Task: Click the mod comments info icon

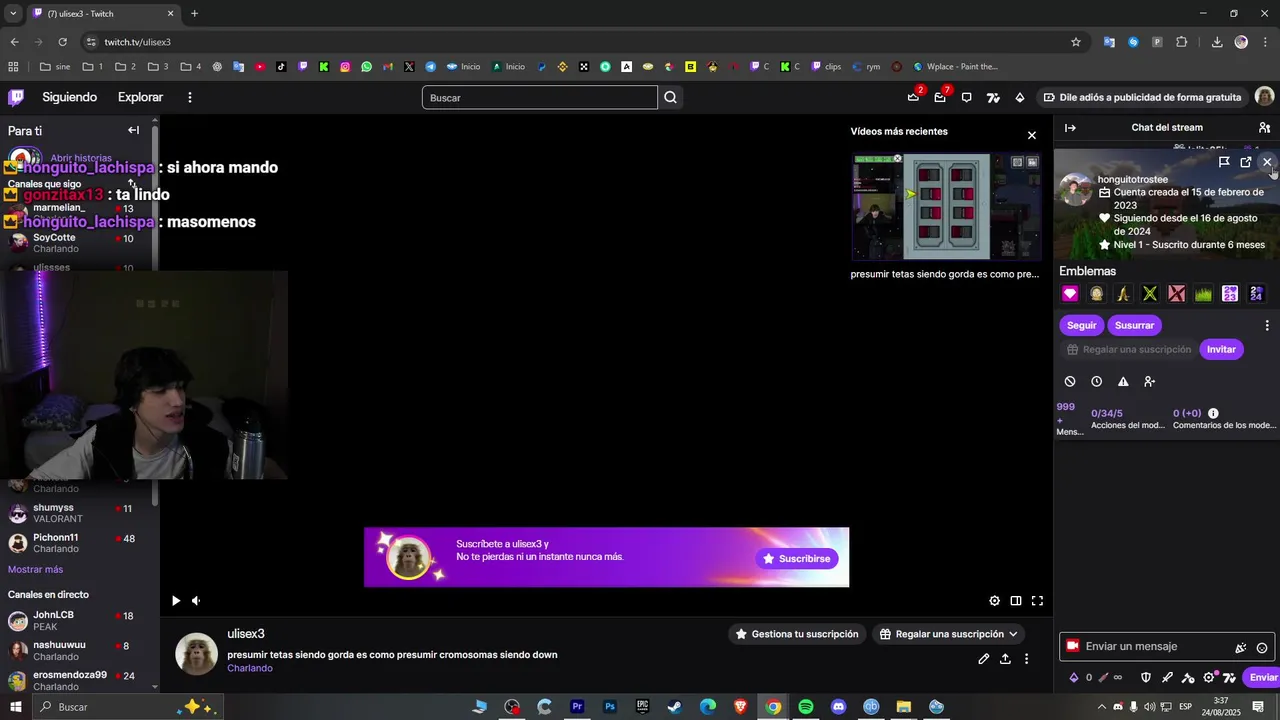Action: point(1213,413)
